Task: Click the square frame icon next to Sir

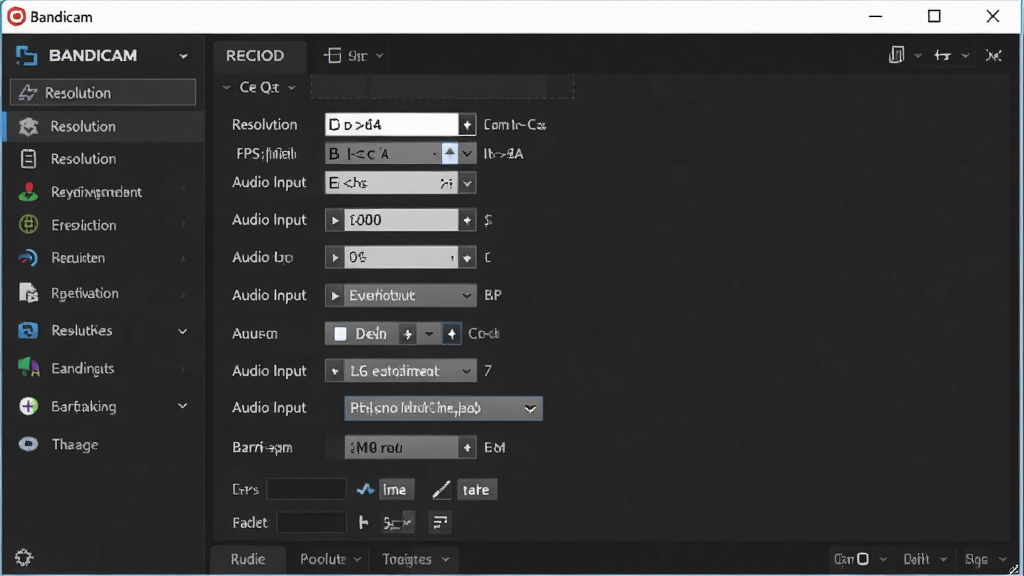Action: click(x=332, y=56)
